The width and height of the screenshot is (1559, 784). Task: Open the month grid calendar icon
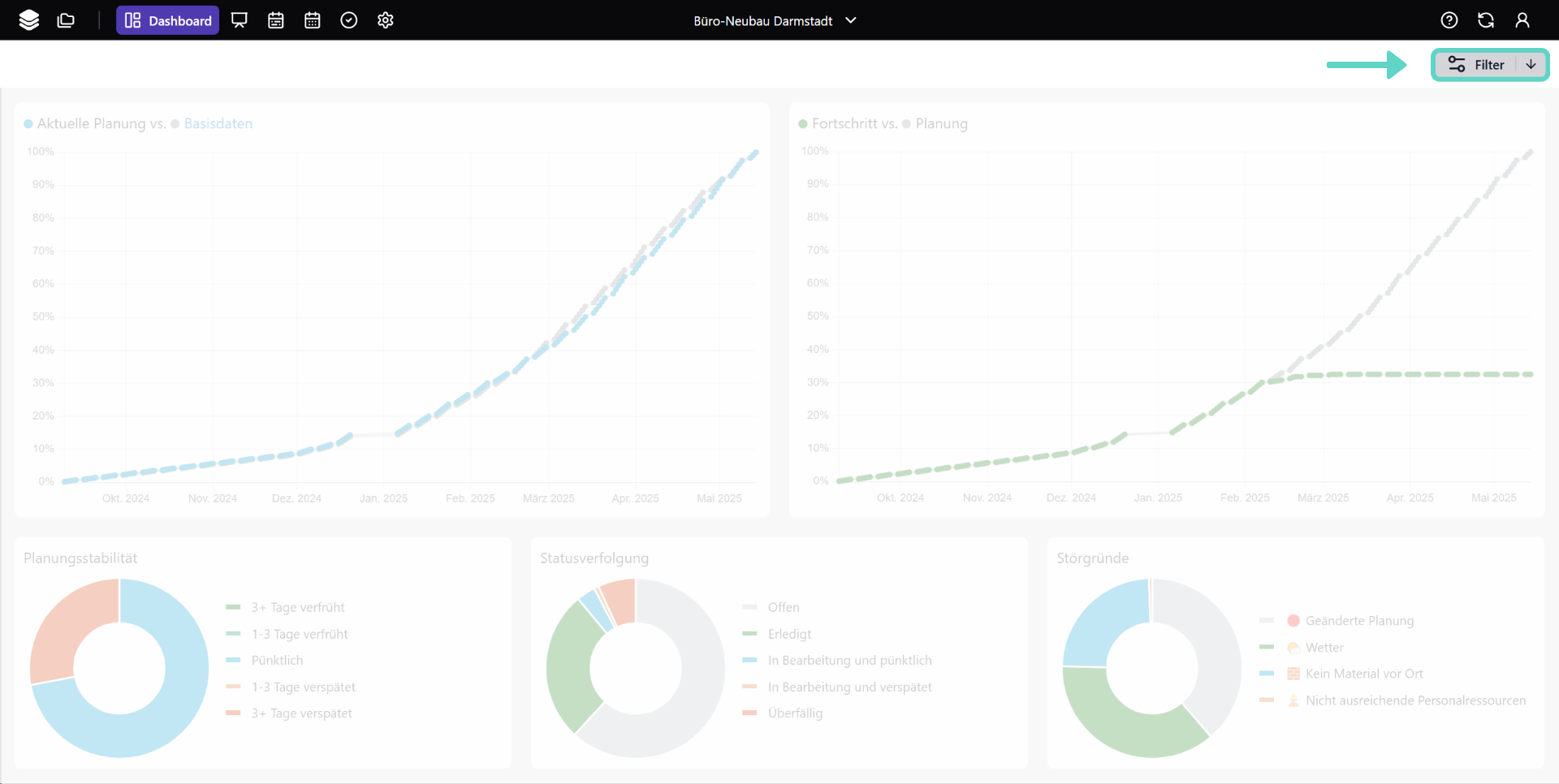tap(313, 20)
